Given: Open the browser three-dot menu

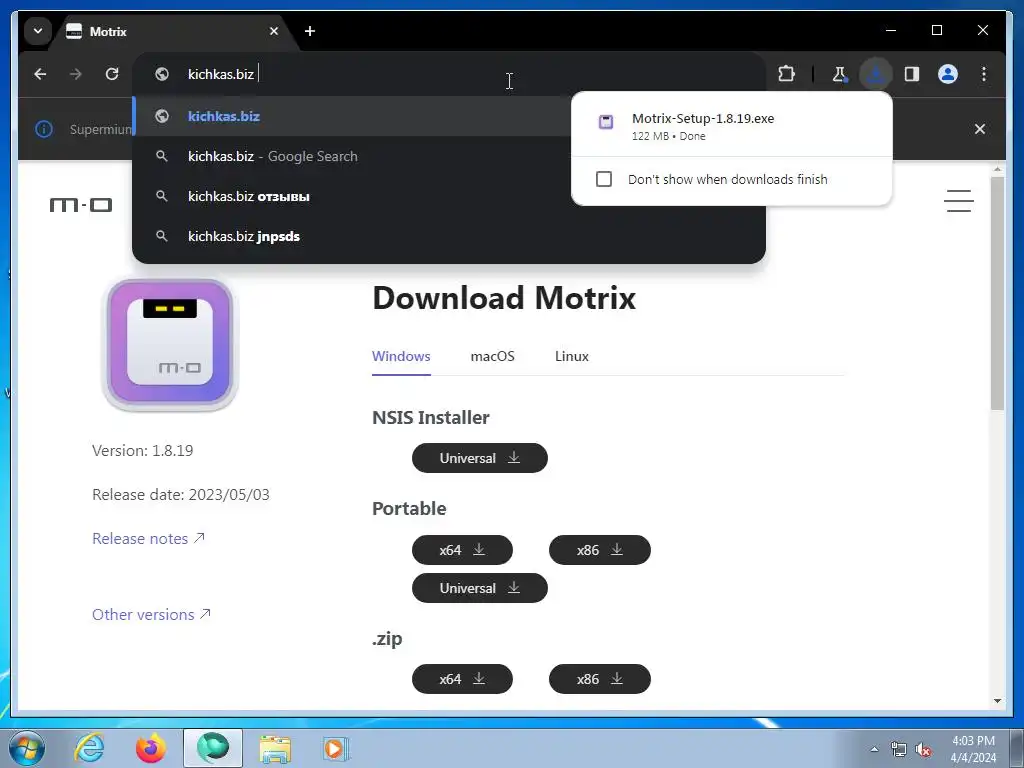Looking at the screenshot, I should [984, 74].
